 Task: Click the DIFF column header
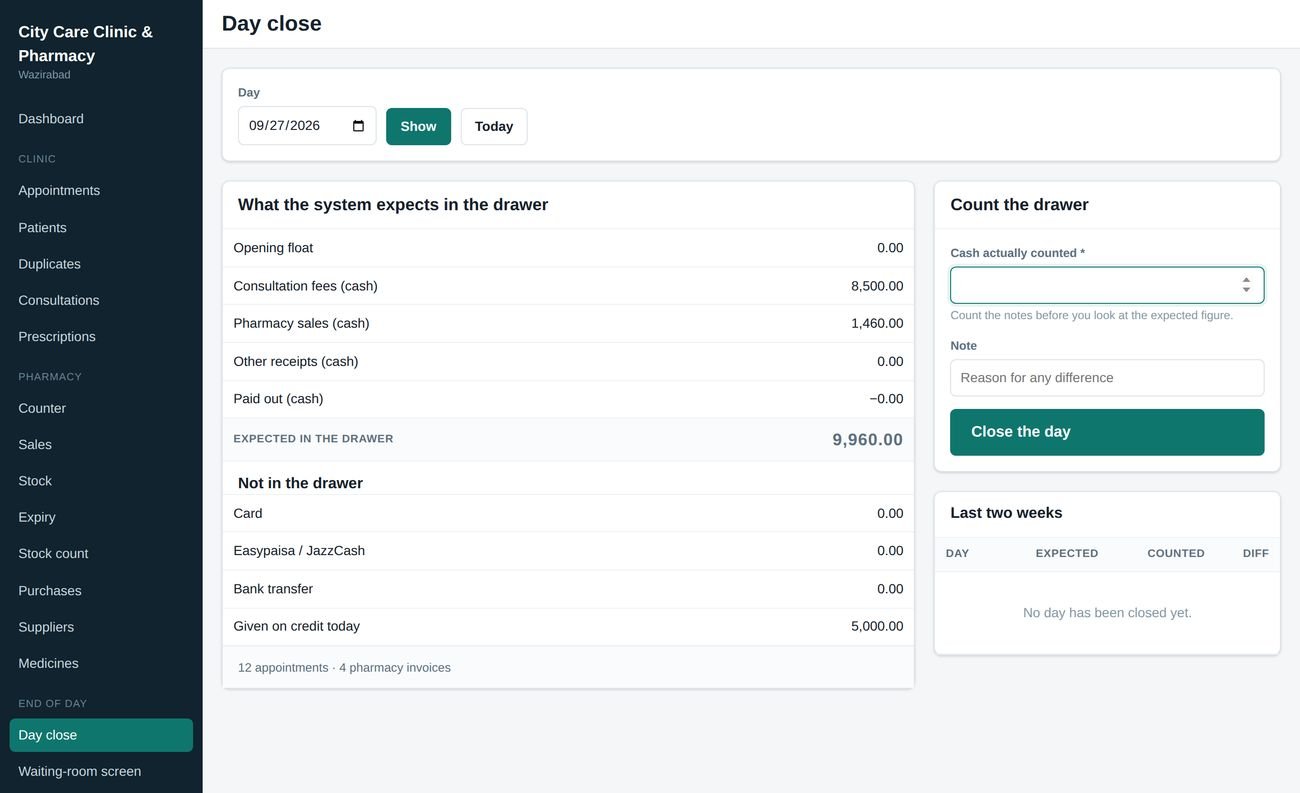coord(1256,553)
